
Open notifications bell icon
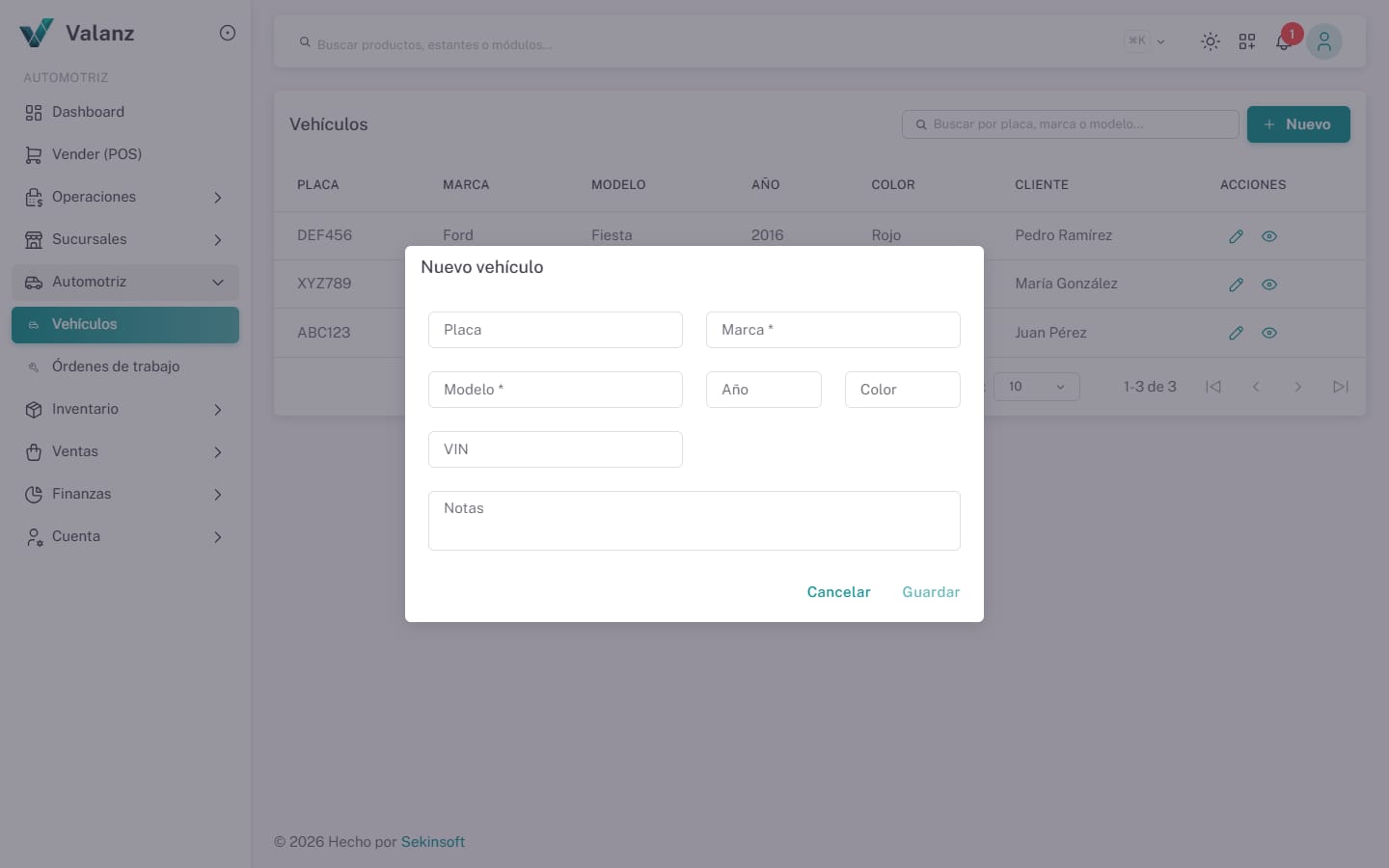pos(1283,41)
